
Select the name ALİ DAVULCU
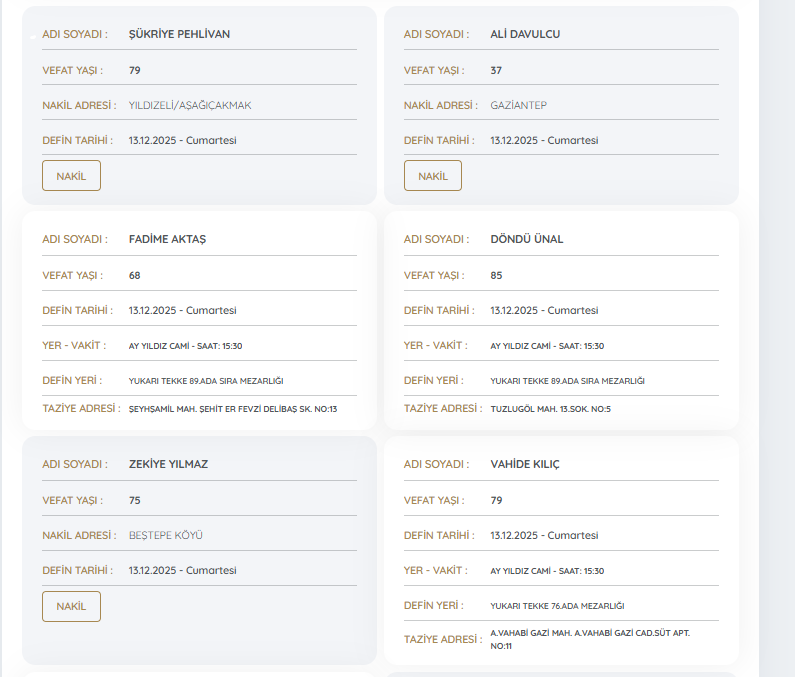click(525, 34)
